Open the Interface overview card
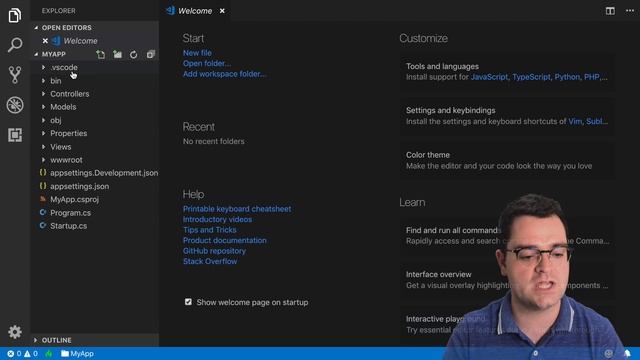 (507, 280)
